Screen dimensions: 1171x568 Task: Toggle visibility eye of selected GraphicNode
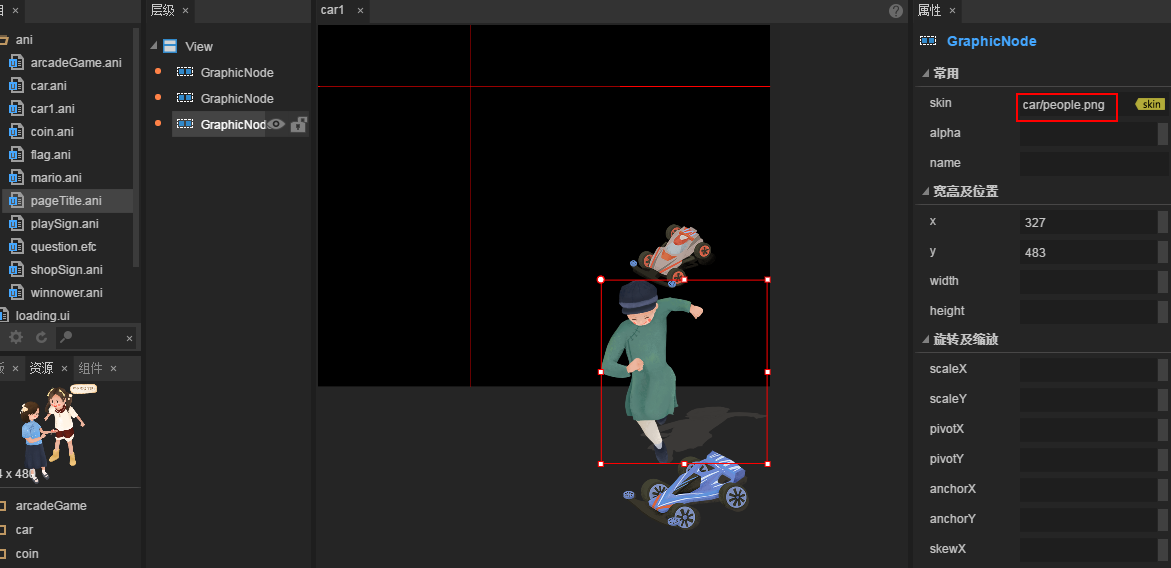[x=276, y=125]
